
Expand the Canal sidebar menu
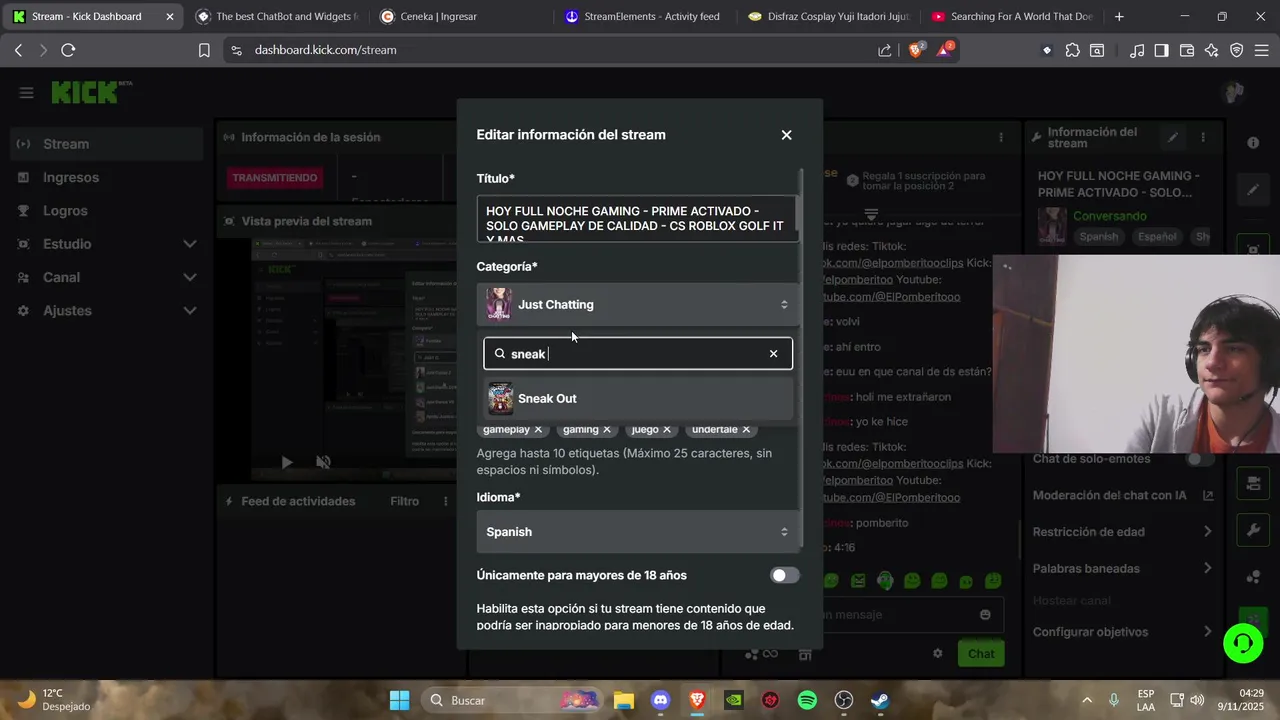pyautogui.click(x=106, y=277)
